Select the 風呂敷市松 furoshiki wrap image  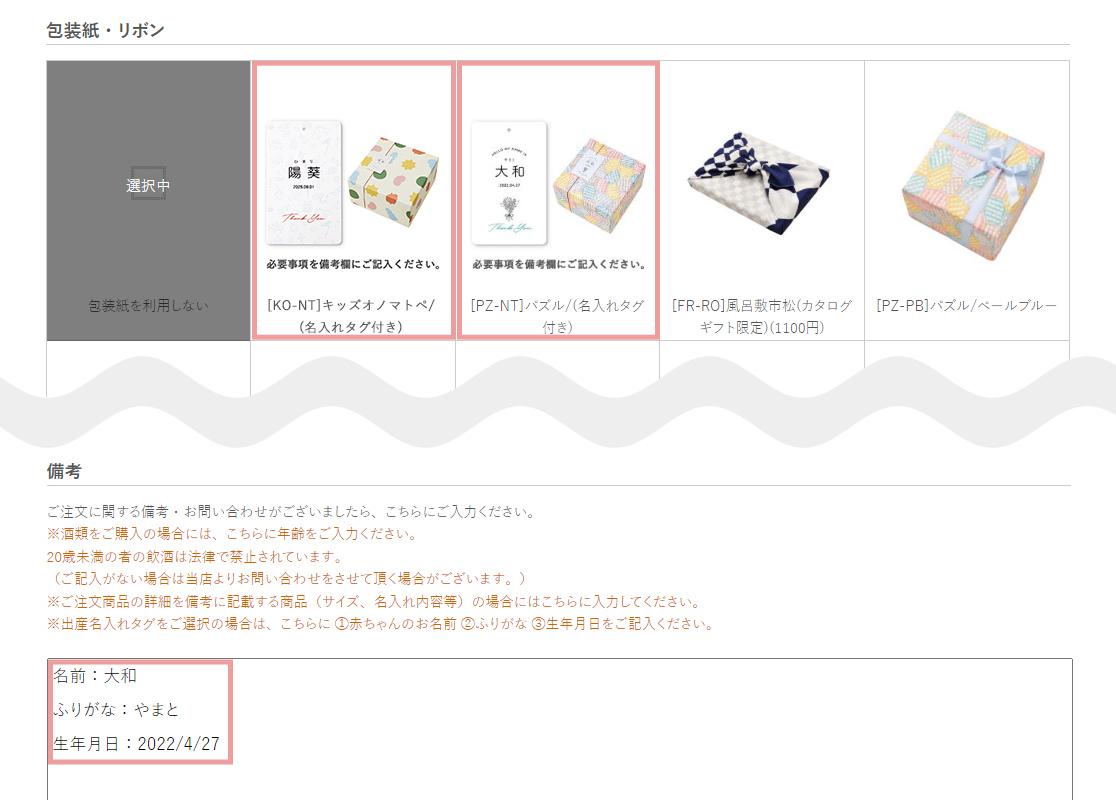759,183
